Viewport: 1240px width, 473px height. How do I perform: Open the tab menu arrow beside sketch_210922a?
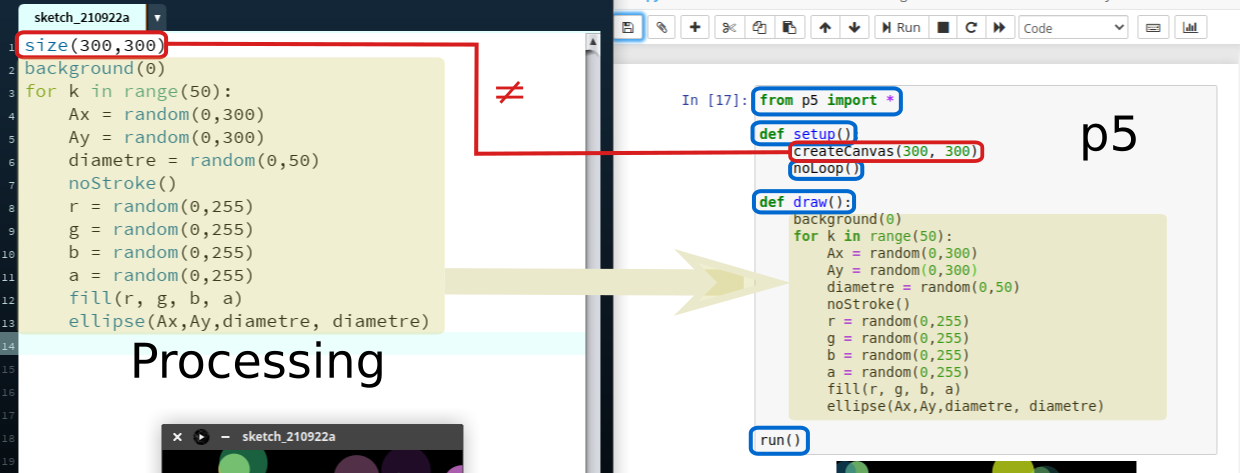point(158,17)
